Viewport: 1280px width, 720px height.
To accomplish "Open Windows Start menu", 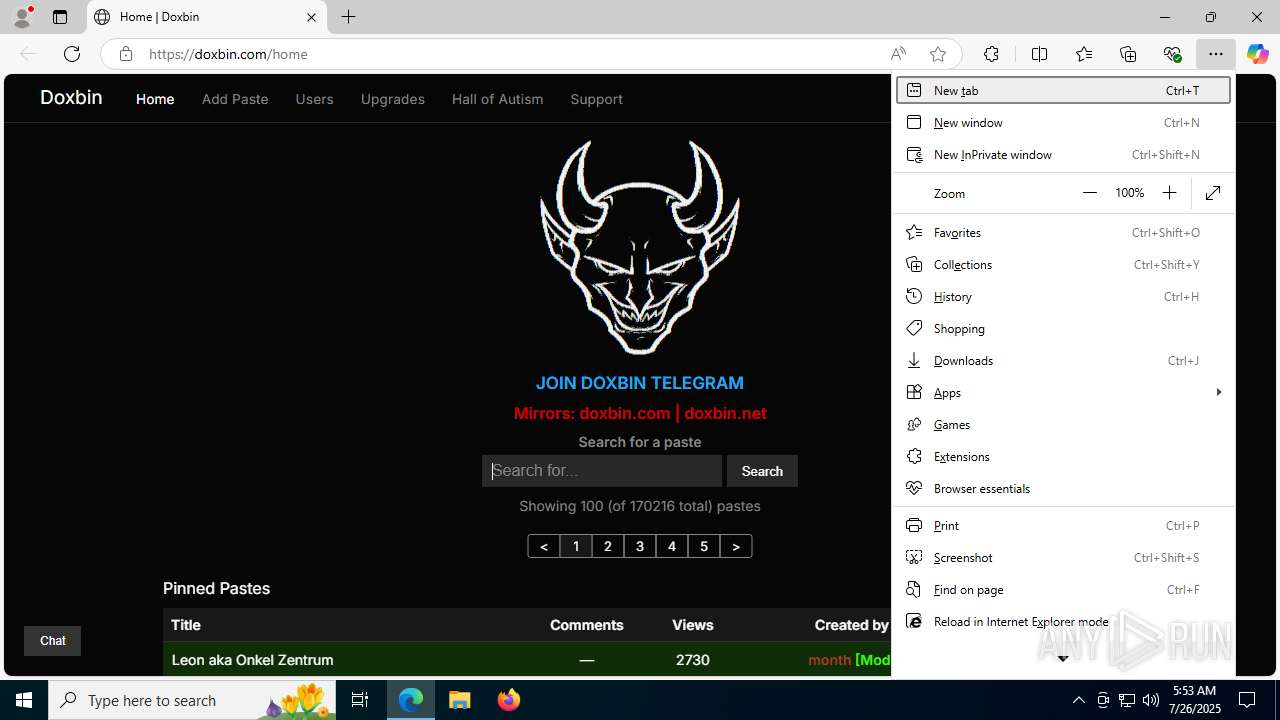I will coord(24,700).
